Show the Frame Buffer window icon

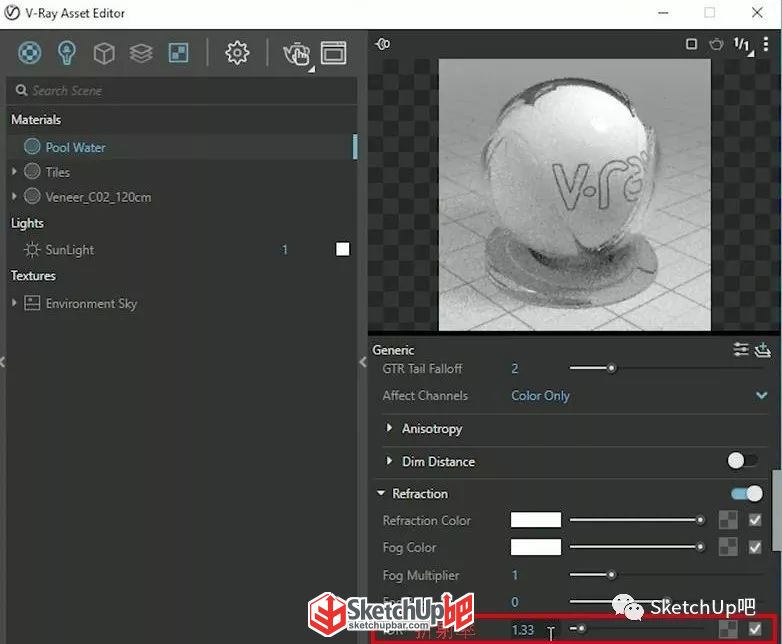click(334, 53)
